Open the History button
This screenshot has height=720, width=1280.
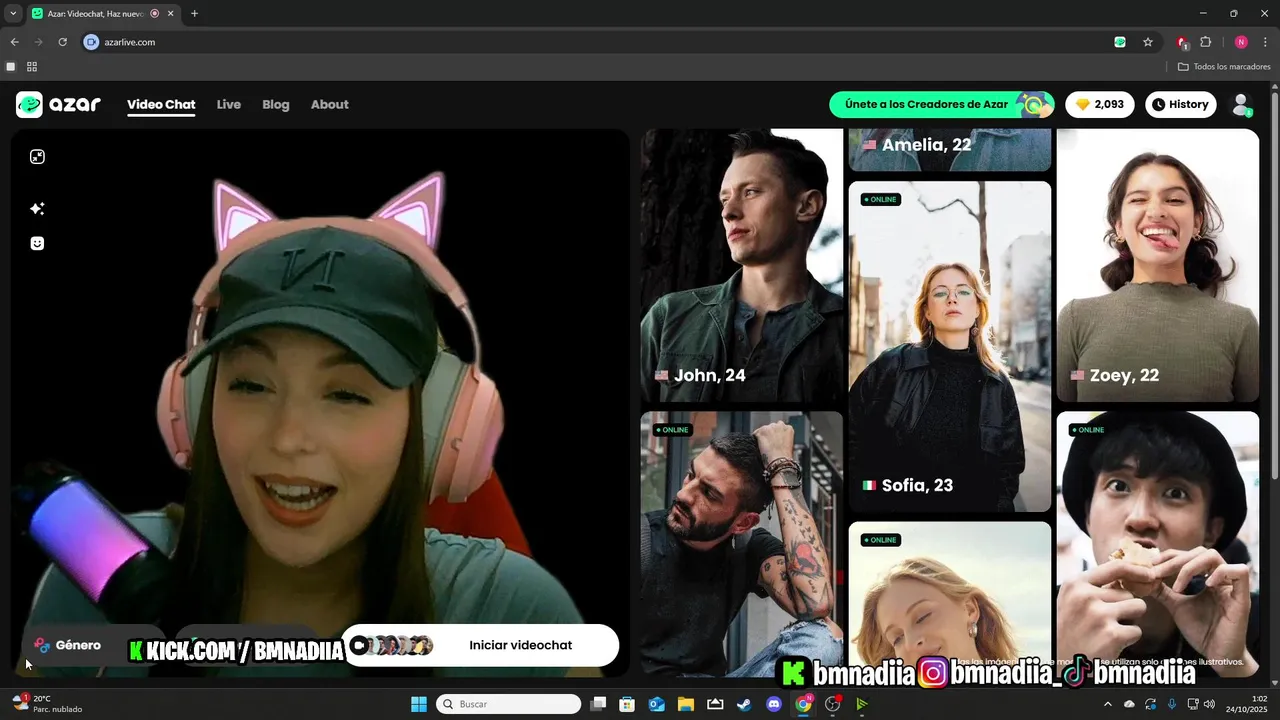coord(1180,104)
